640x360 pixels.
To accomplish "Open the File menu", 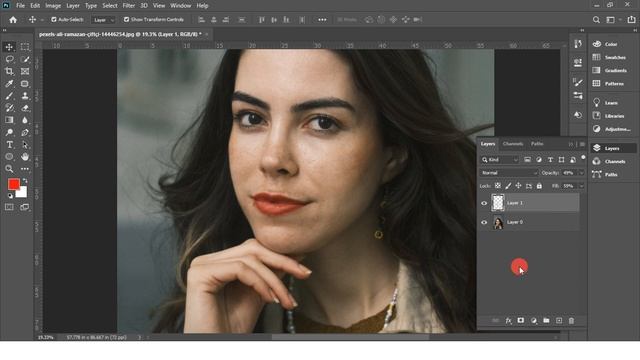I will pyautogui.click(x=20, y=6).
